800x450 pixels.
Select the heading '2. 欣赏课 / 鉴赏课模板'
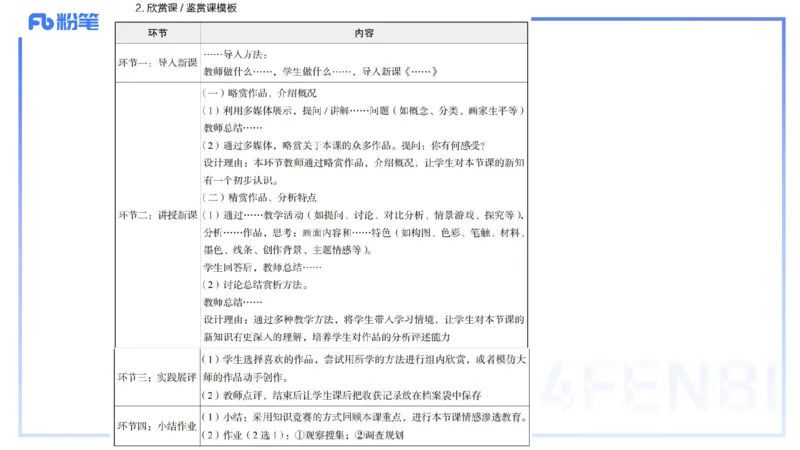pyautogui.click(x=186, y=8)
